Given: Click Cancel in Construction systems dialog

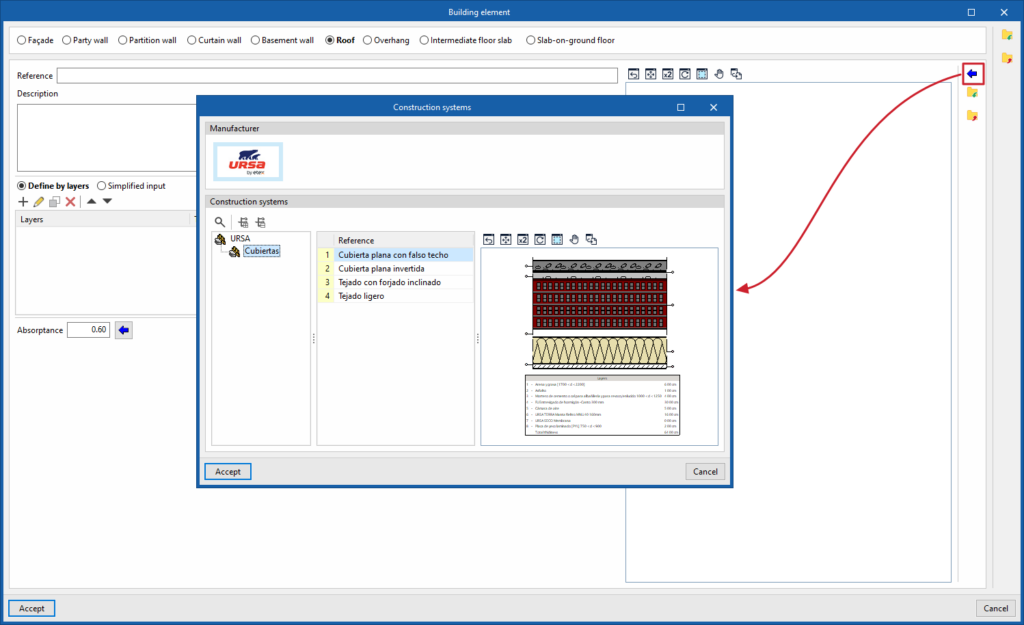Looking at the screenshot, I should pos(705,472).
